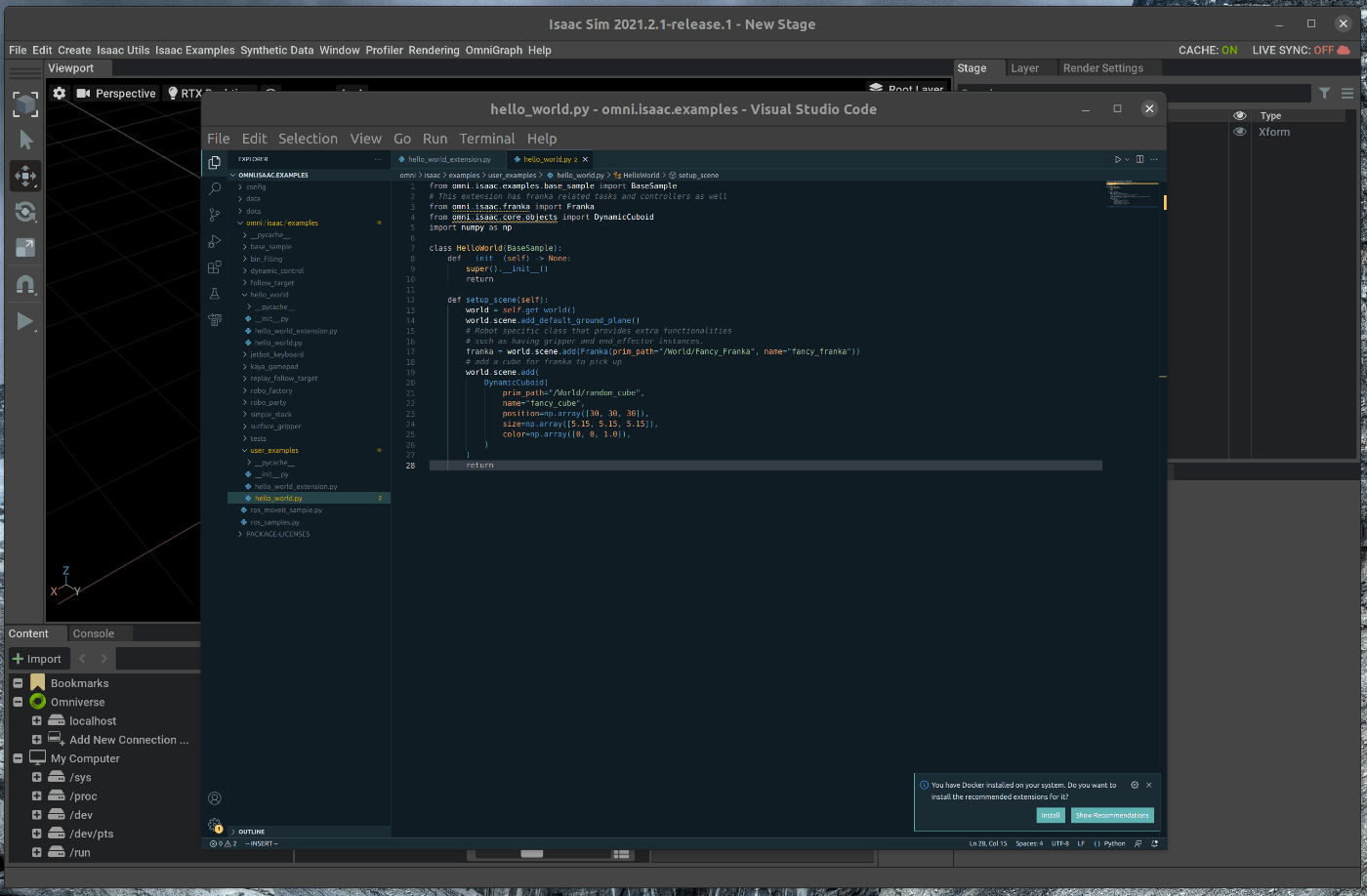
Task: Switch to Console tab in Isaac Sim
Action: (93, 633)
